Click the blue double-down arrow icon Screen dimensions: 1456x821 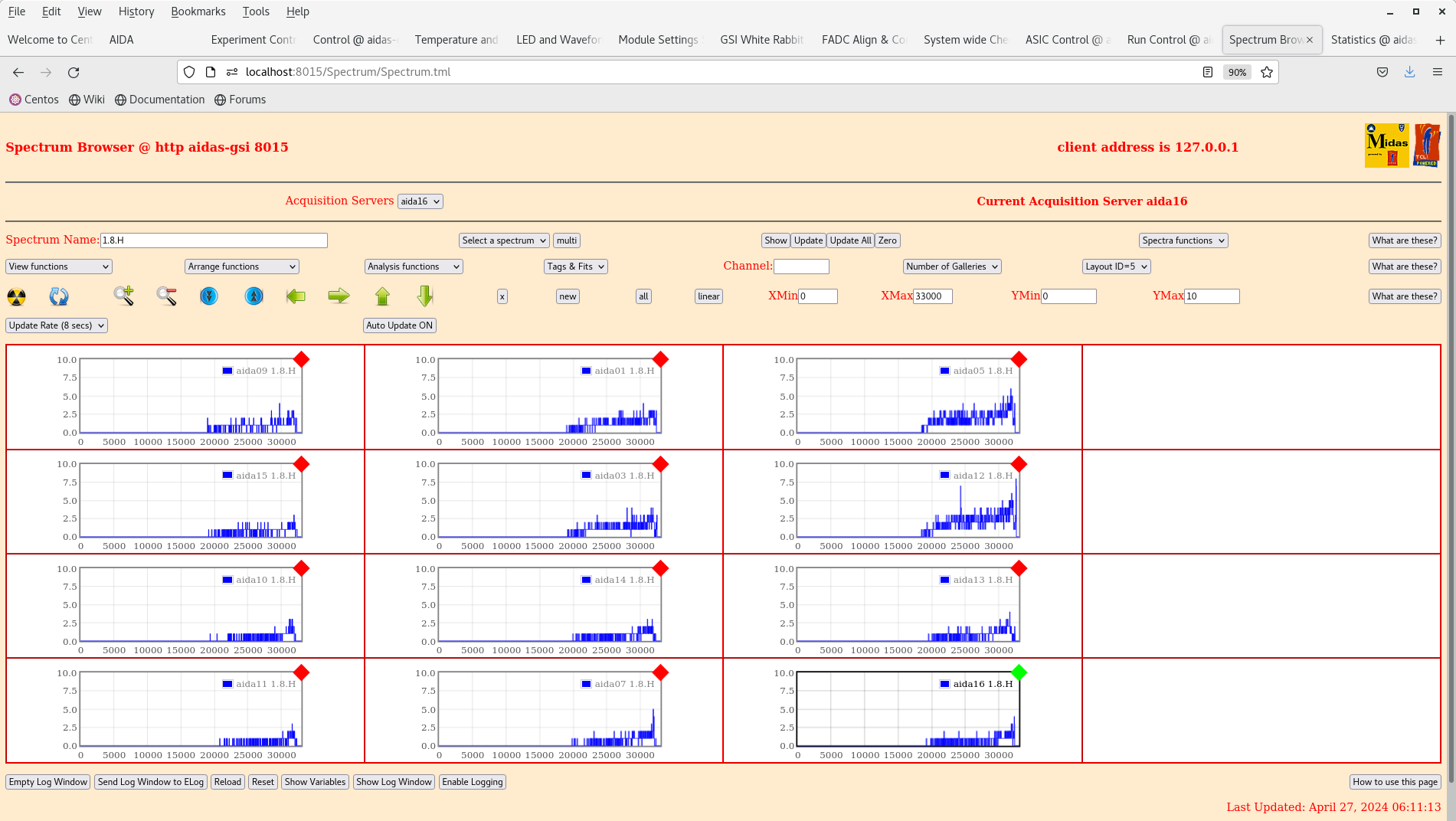point(208,296)
